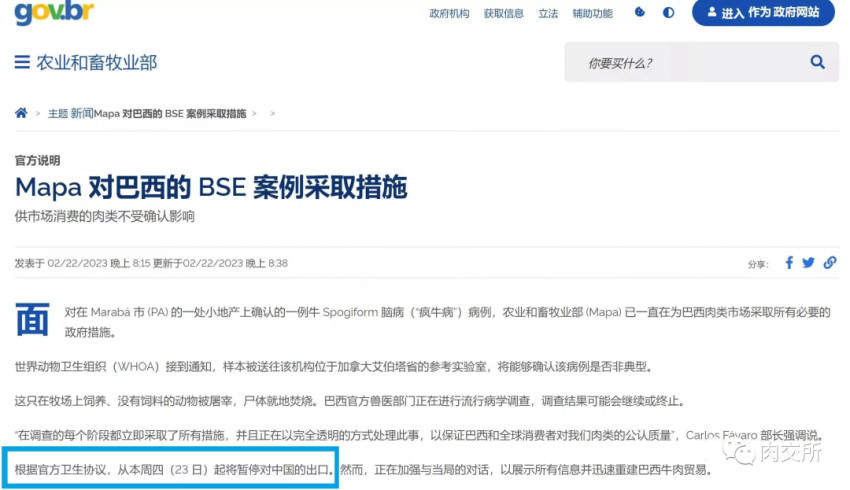Copy the article link via chain icon
Image resolution: width=850 pixels, height=490 pixels.
[x=829, y=263]
